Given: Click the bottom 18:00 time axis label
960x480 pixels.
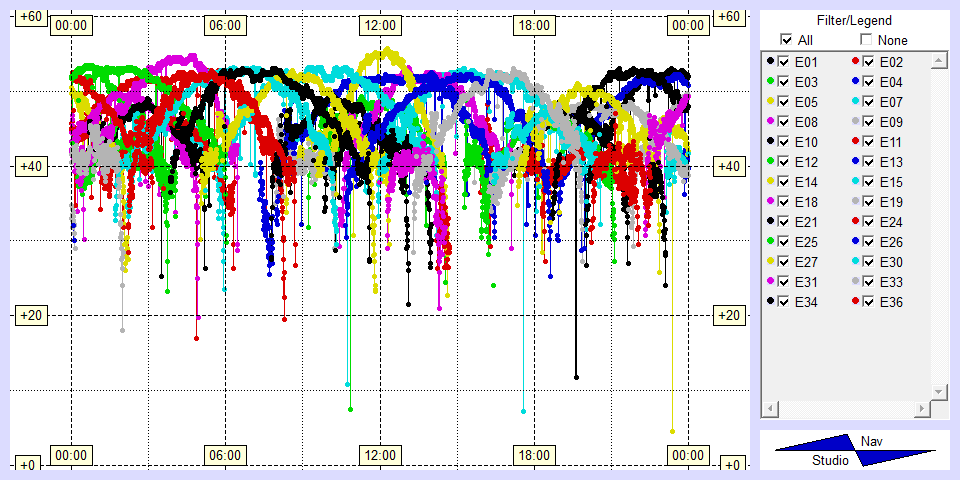Looking at the screenshot, I should tap(534, 455).
